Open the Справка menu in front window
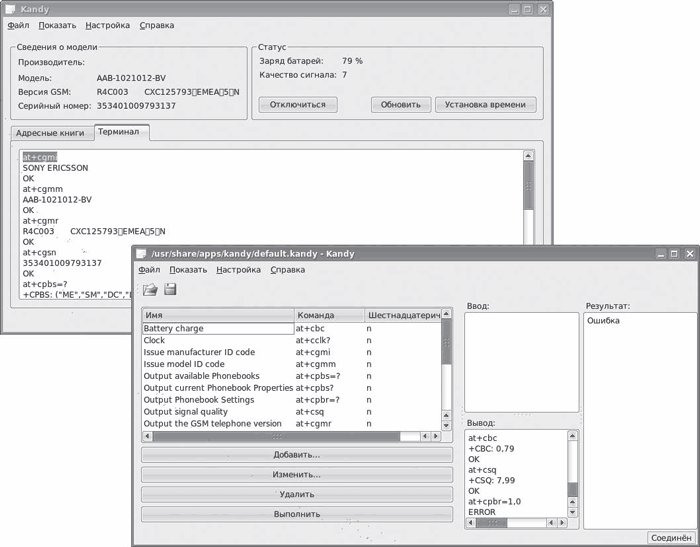The image size is (700, 547). point(288,270)
